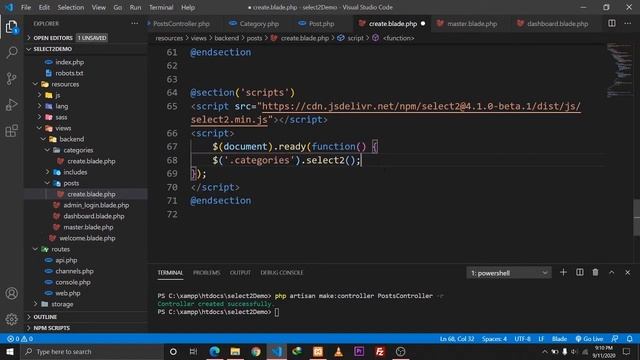Open editor more actions ellipsis
The image size is (640, 360).
[627, 23]
